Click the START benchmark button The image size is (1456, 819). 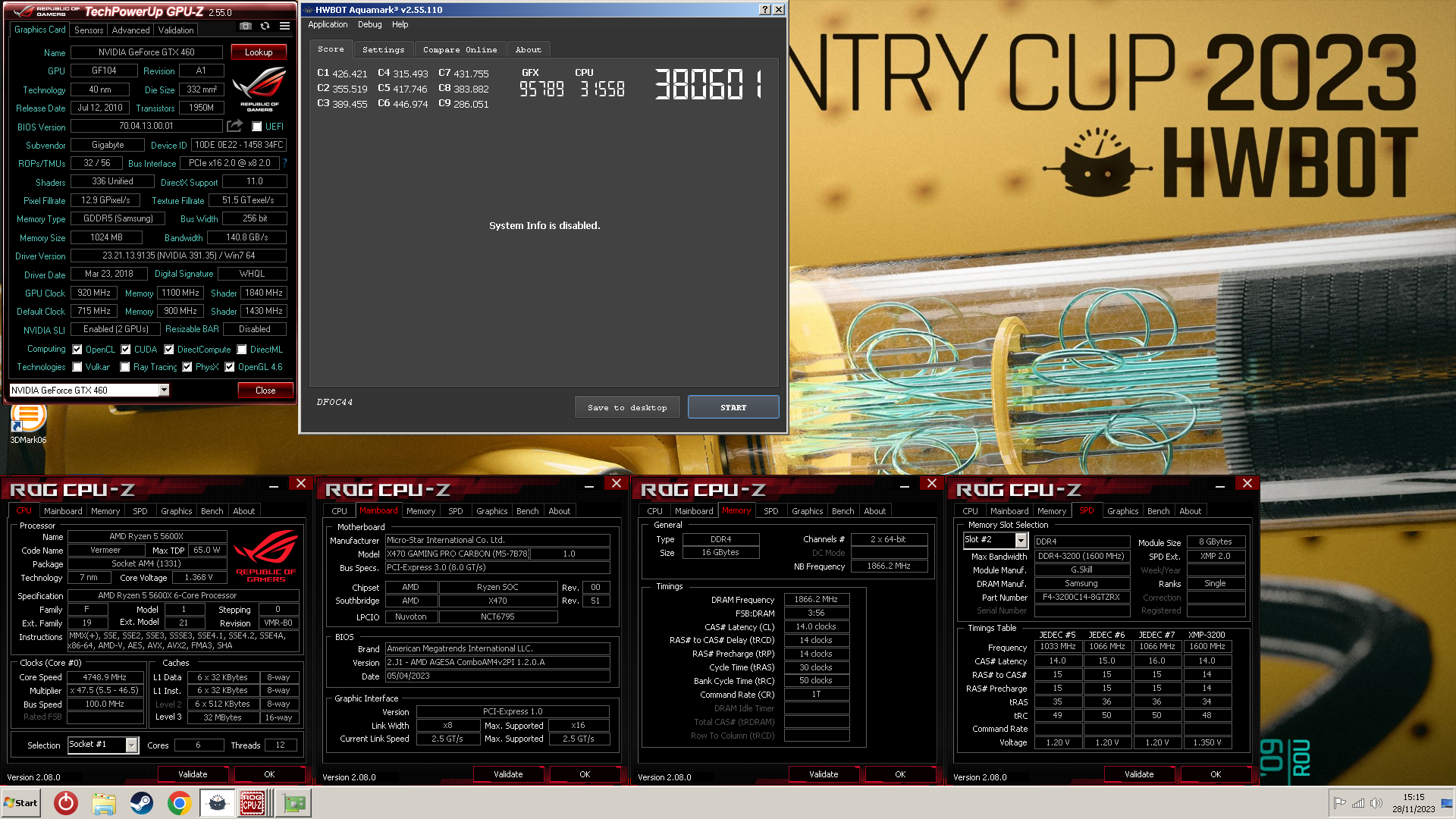pyautogui.click(x=733, y=407)
